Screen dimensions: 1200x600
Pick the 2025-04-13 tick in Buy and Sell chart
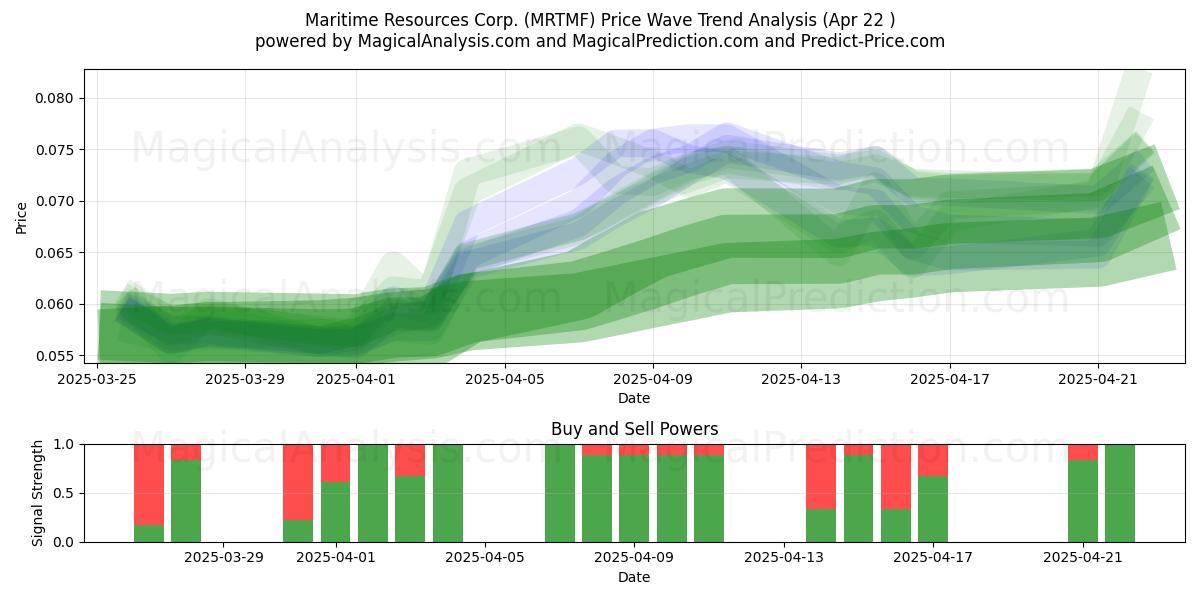[x=784, y=558]
